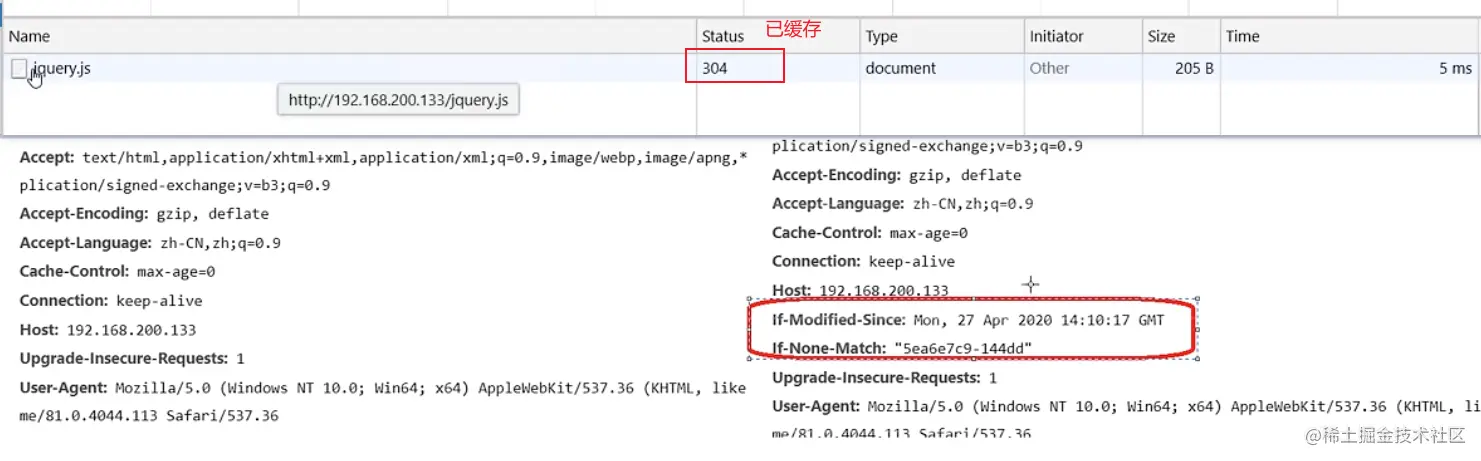Click the If-Modified-Since header line

[968, 320]
